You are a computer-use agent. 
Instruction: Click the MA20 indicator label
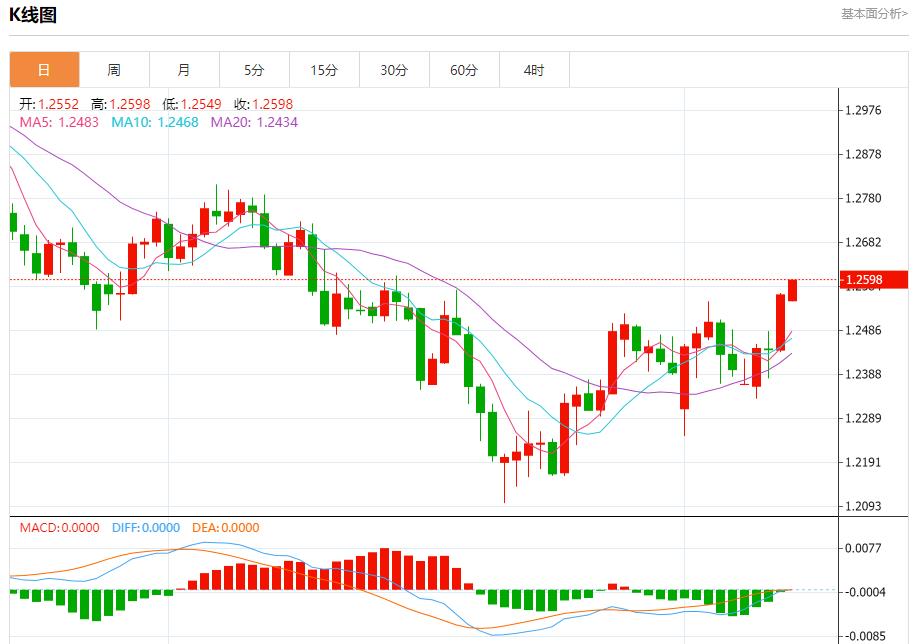point(254,122)
